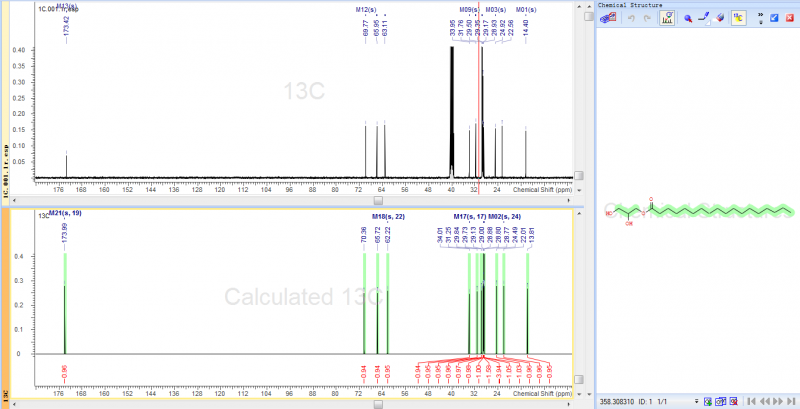Click left arrow of experimental spectrum scrollbar
This screenshot has height=409, width=800.
[14, 200]
